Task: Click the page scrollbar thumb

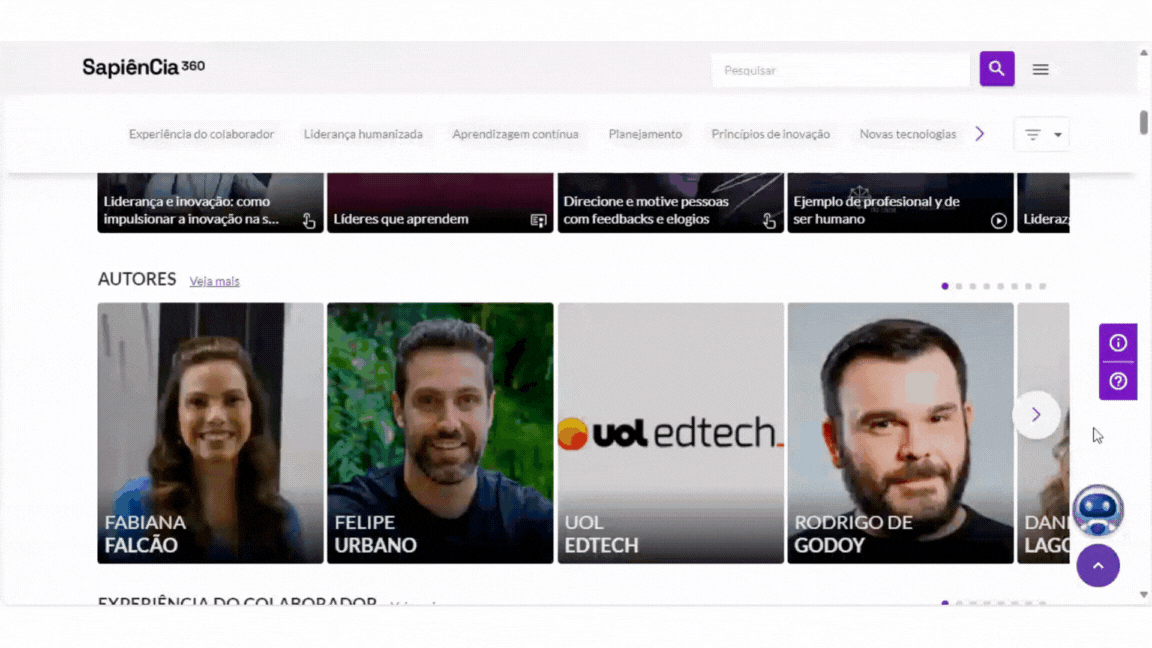Action: click(1143, 122)
